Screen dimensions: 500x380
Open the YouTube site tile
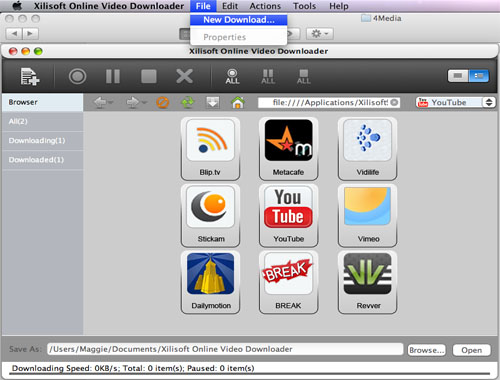[x=288, y=215]
